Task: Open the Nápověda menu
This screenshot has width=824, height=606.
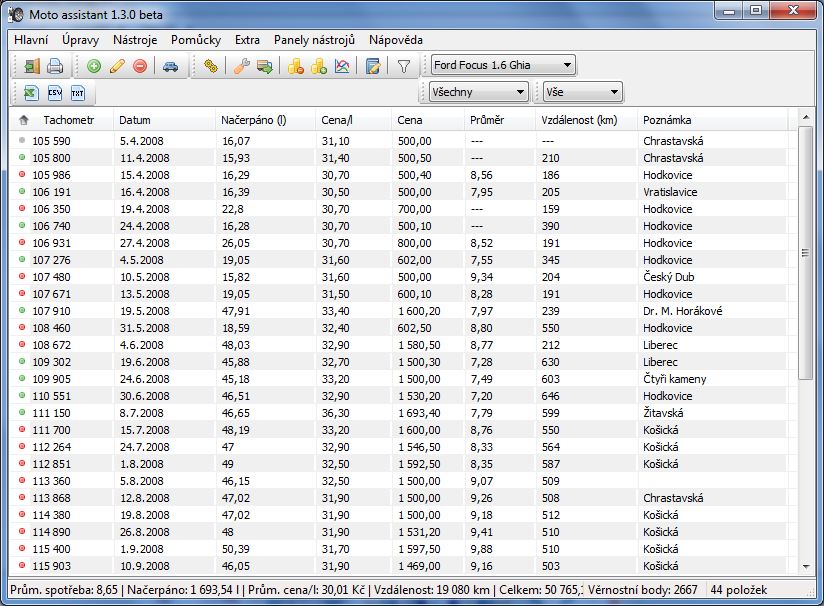Action: (395, 40)
